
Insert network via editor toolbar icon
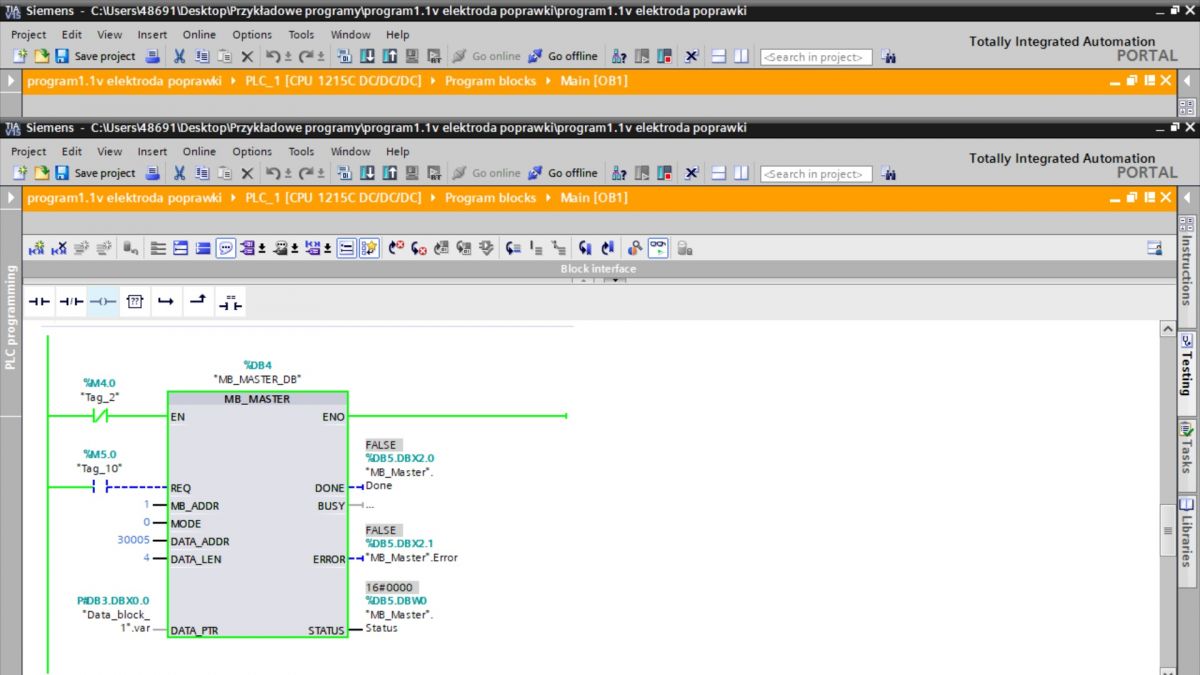37,248
